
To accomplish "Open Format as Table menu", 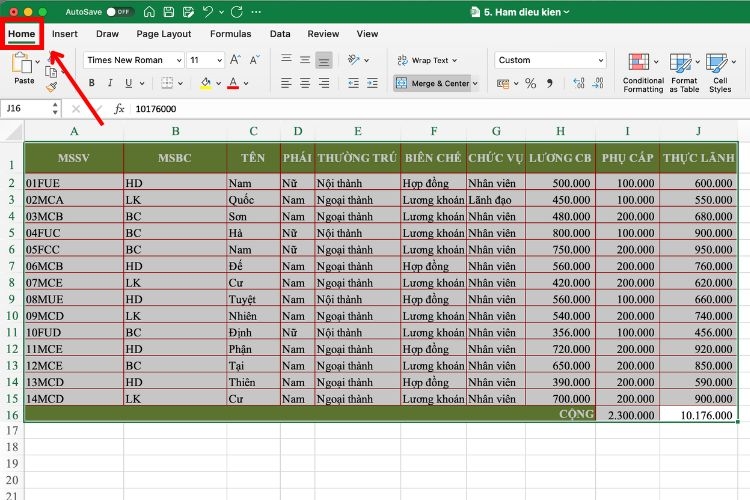I will (684, 72).
